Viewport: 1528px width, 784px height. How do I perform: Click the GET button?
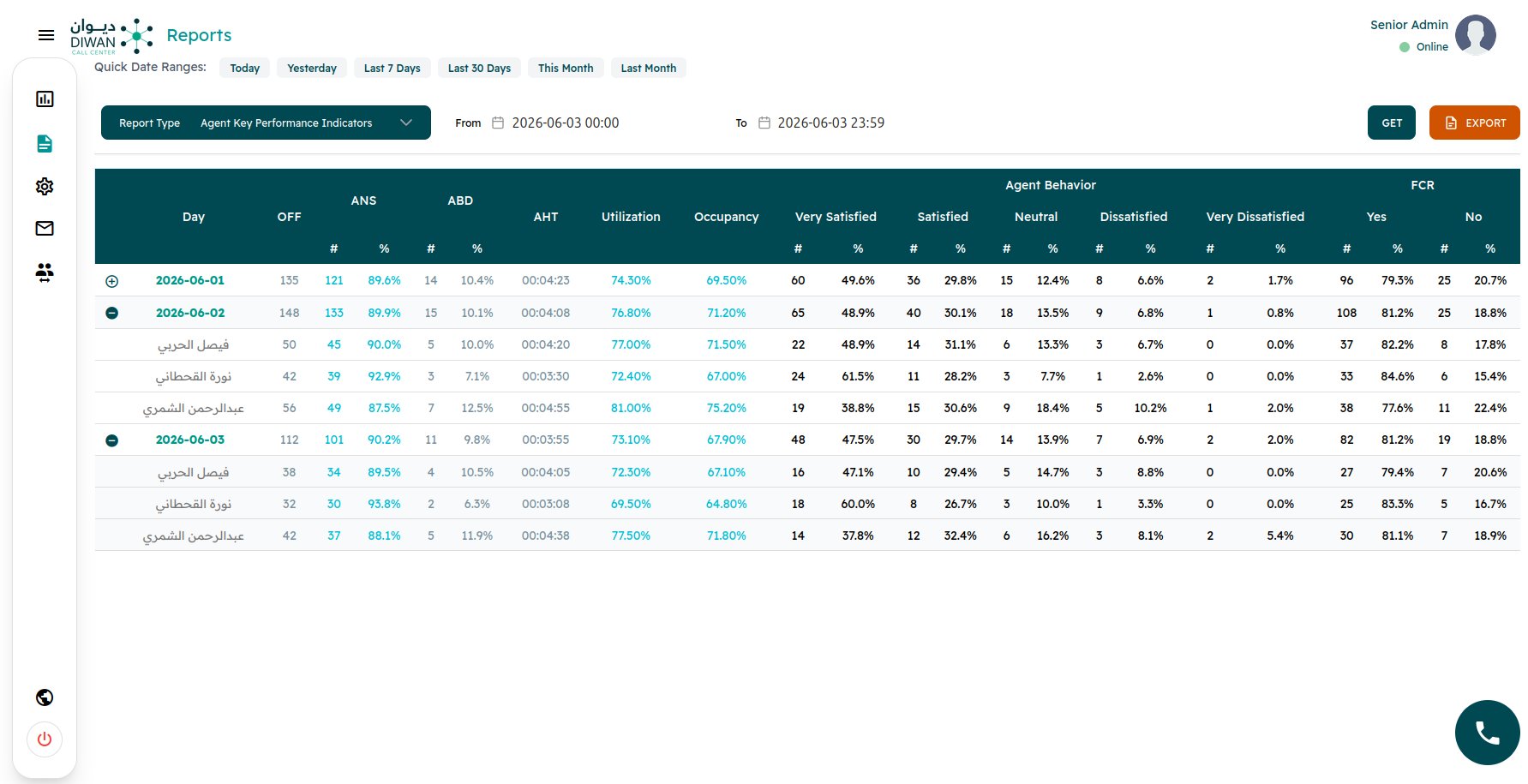click(1392, 123)
